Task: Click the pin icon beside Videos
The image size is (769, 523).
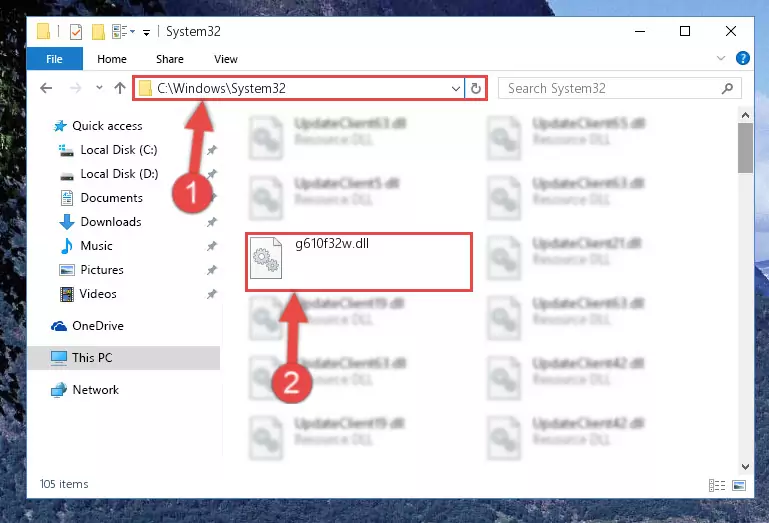Action: click(212, 294)
